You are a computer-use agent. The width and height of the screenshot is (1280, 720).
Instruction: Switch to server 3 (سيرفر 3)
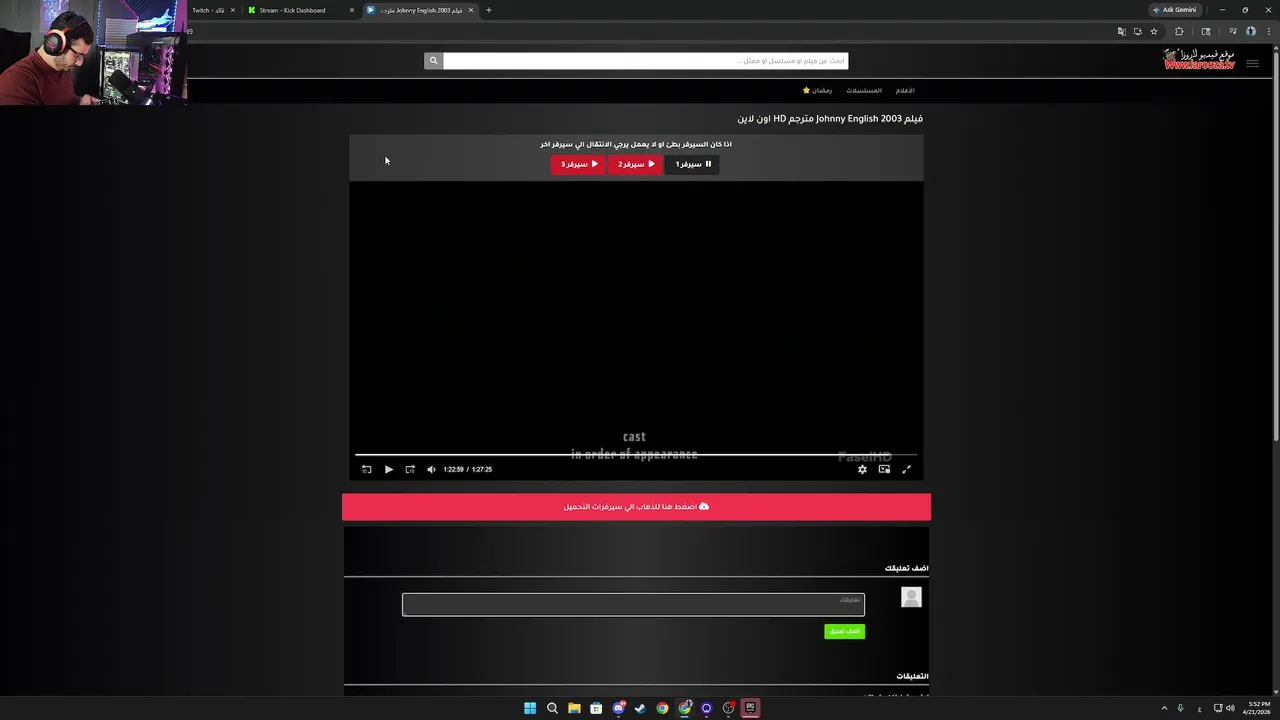(x=578, y=164)
